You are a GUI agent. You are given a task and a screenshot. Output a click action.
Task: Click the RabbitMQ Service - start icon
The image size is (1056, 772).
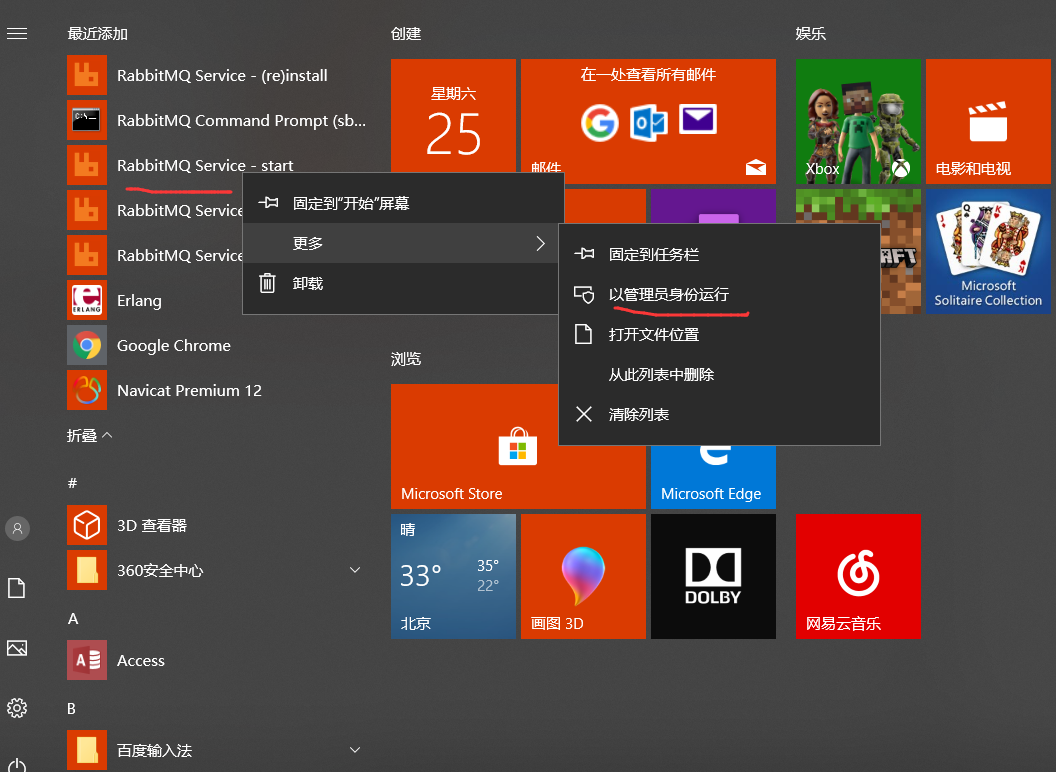(x=87, y=165)
